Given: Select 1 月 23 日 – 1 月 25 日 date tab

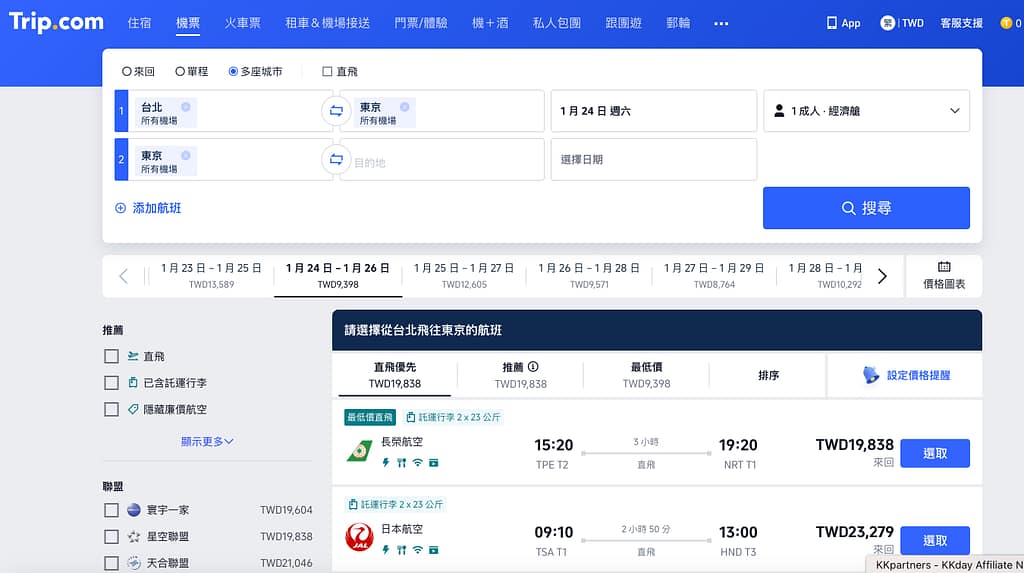Looking at the screenshot, I should [211, 276].
